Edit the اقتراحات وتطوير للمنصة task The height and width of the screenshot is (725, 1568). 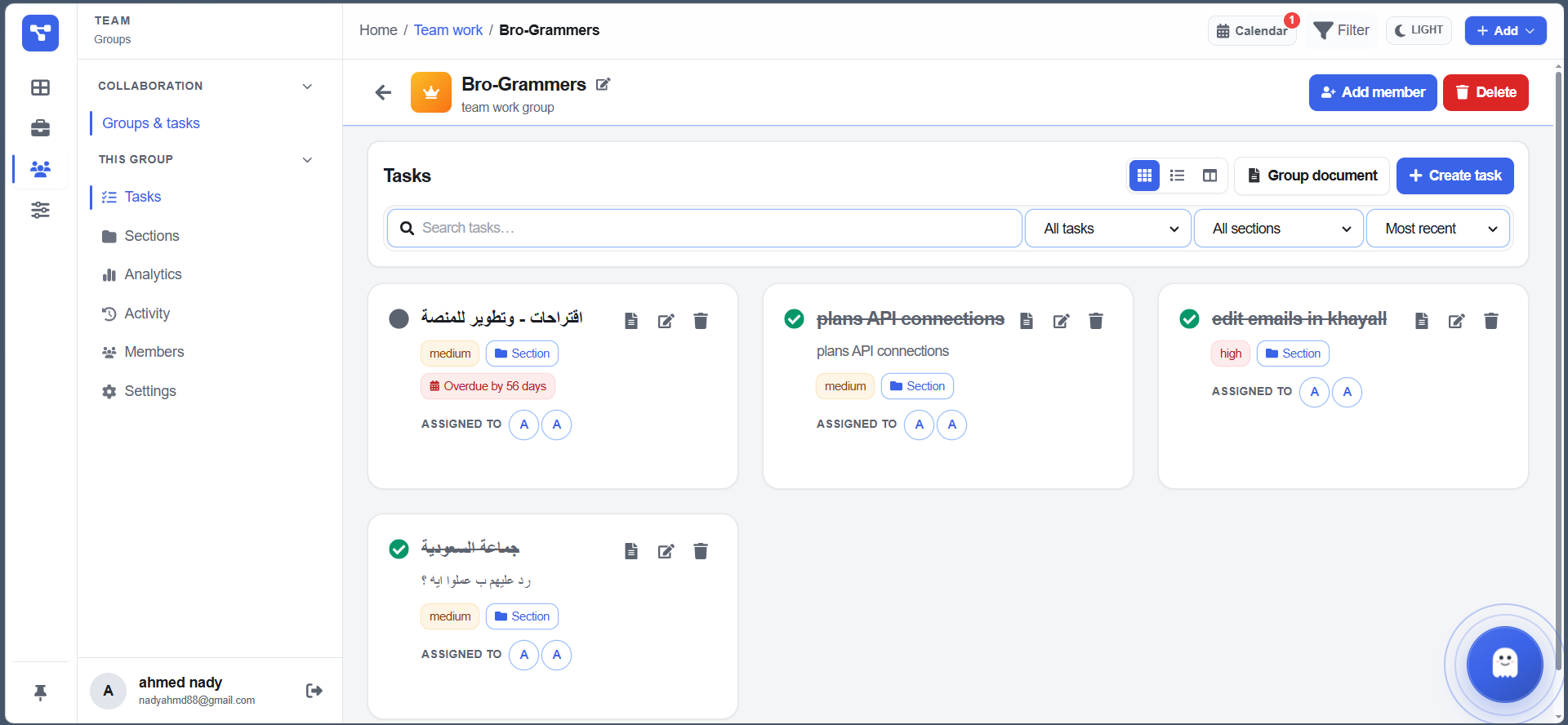666,321
